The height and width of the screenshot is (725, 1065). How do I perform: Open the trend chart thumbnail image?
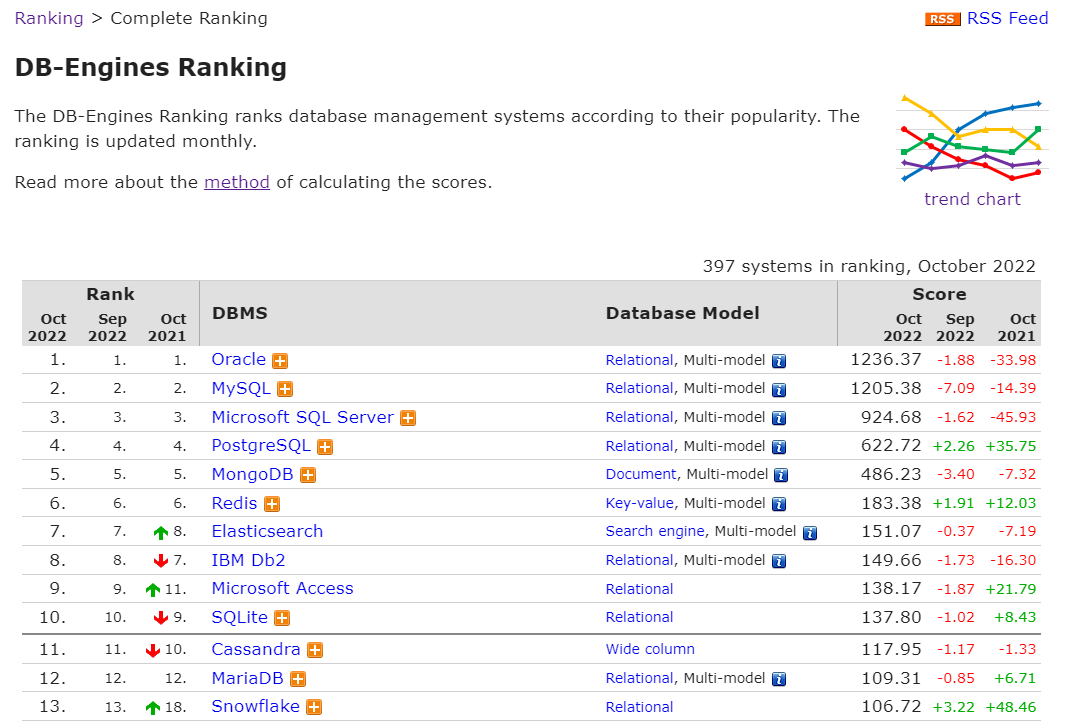tap(972, 139)
